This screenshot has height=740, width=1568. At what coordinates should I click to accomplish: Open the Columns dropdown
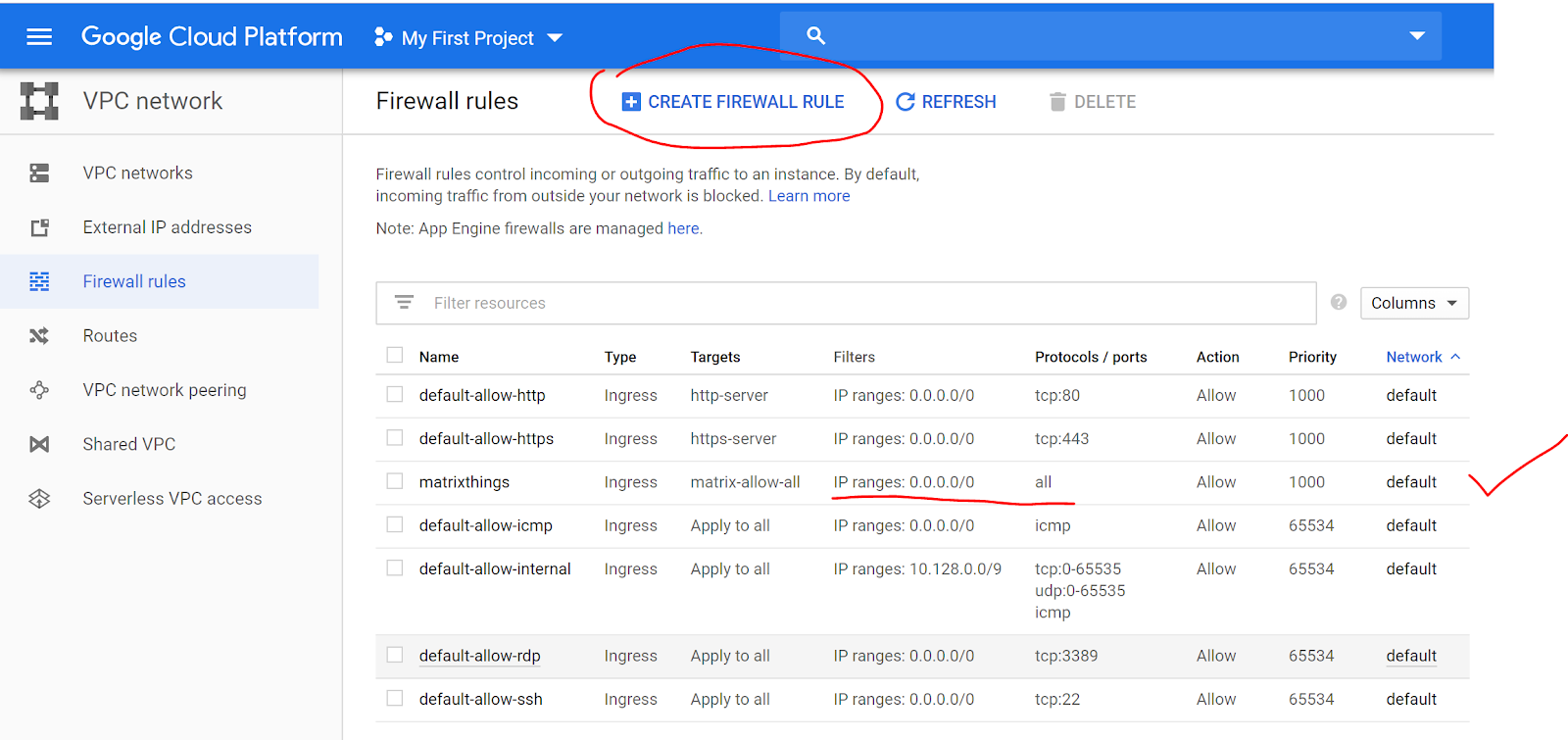click(1414, 303)
